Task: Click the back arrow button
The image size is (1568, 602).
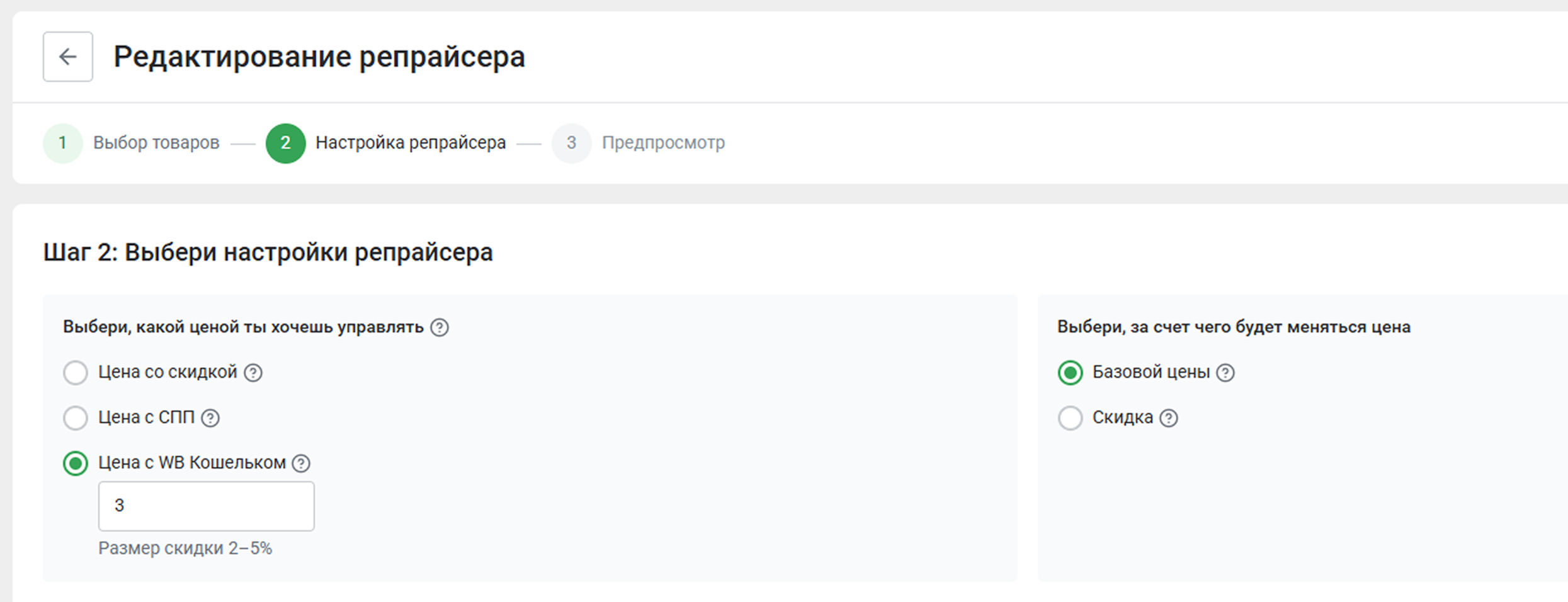Action: pos(68,57)
